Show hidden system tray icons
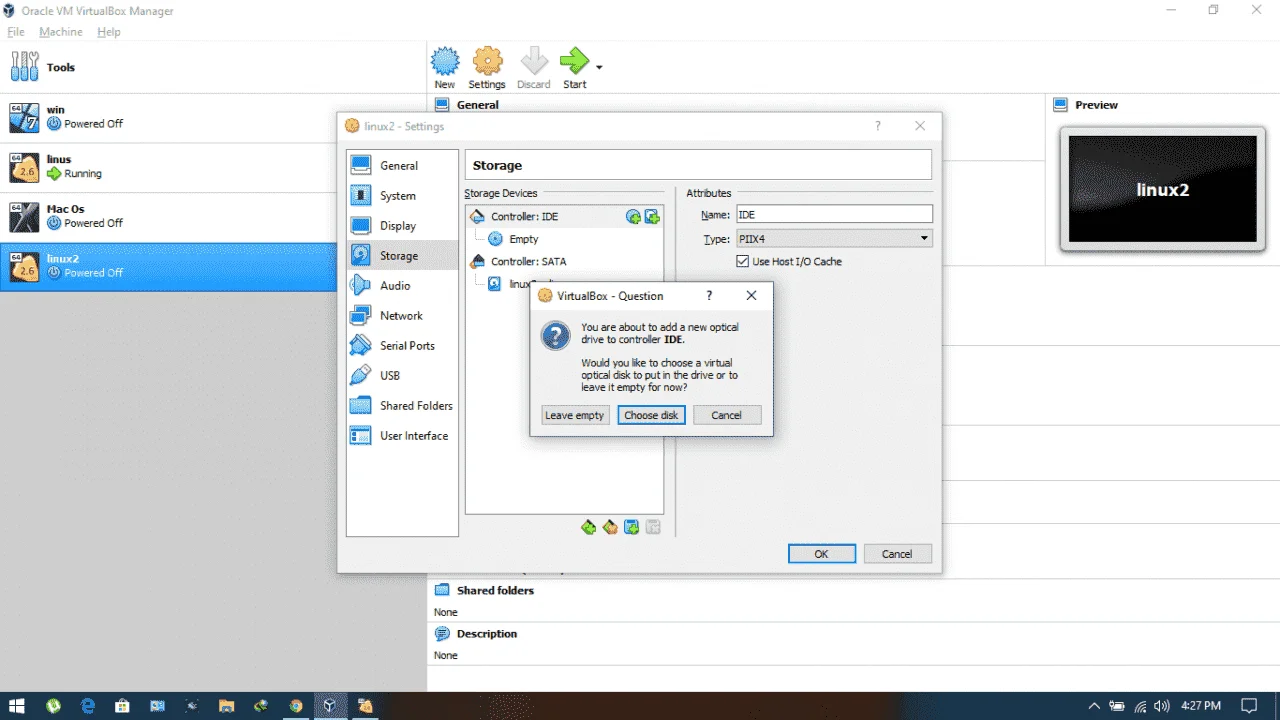 coord(1094,706)
